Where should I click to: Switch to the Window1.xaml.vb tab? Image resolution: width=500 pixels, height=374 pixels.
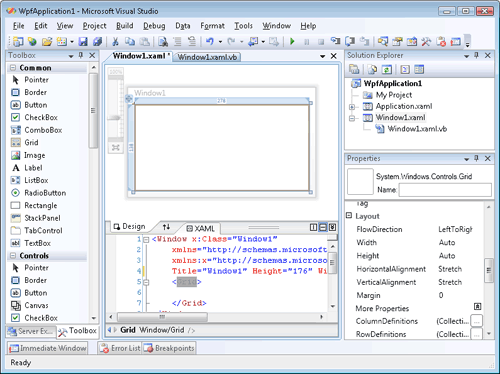[x=207, y=57]
